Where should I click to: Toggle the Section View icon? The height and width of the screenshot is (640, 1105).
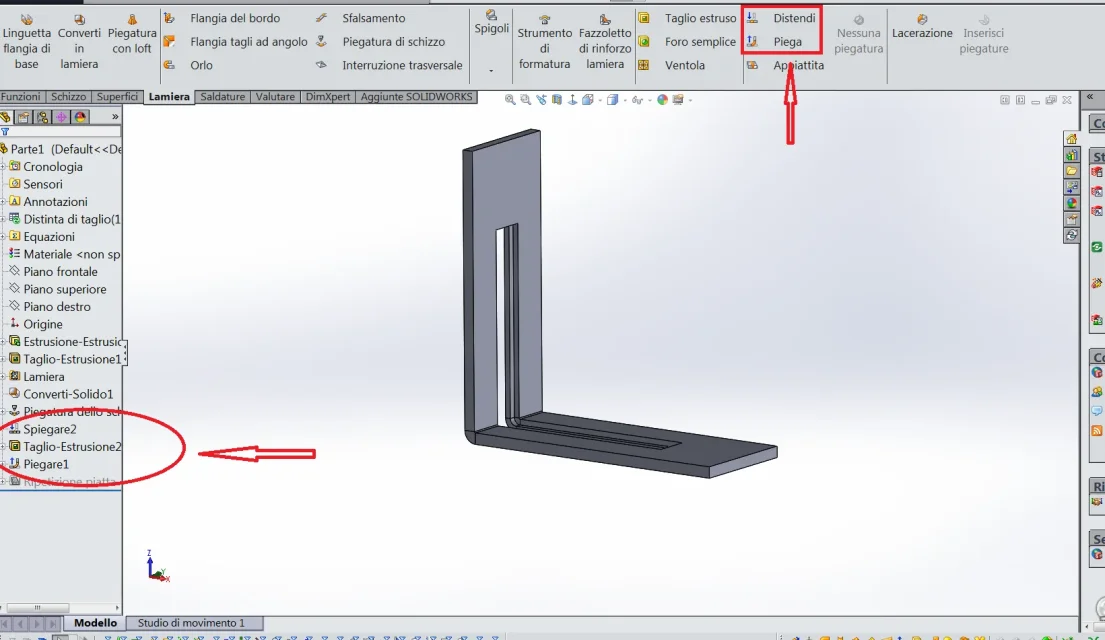coord(557,100)
